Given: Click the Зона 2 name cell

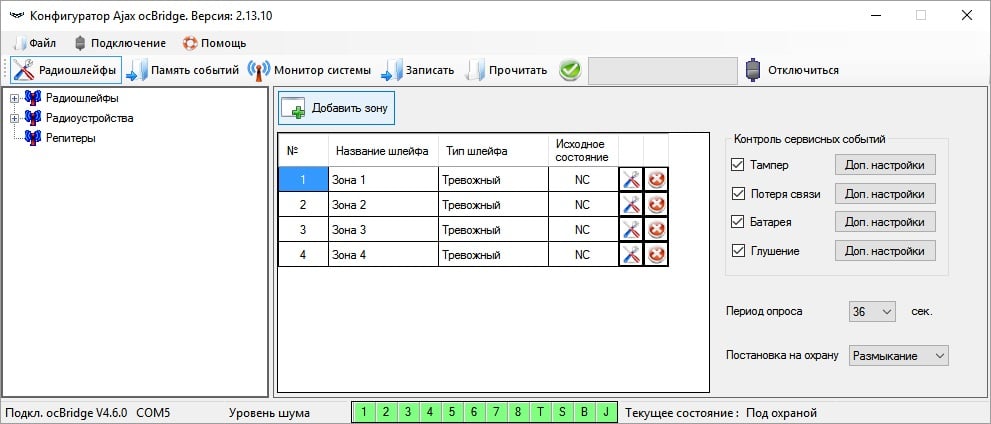Looking at the screenshot, I should tap(383, 205).
